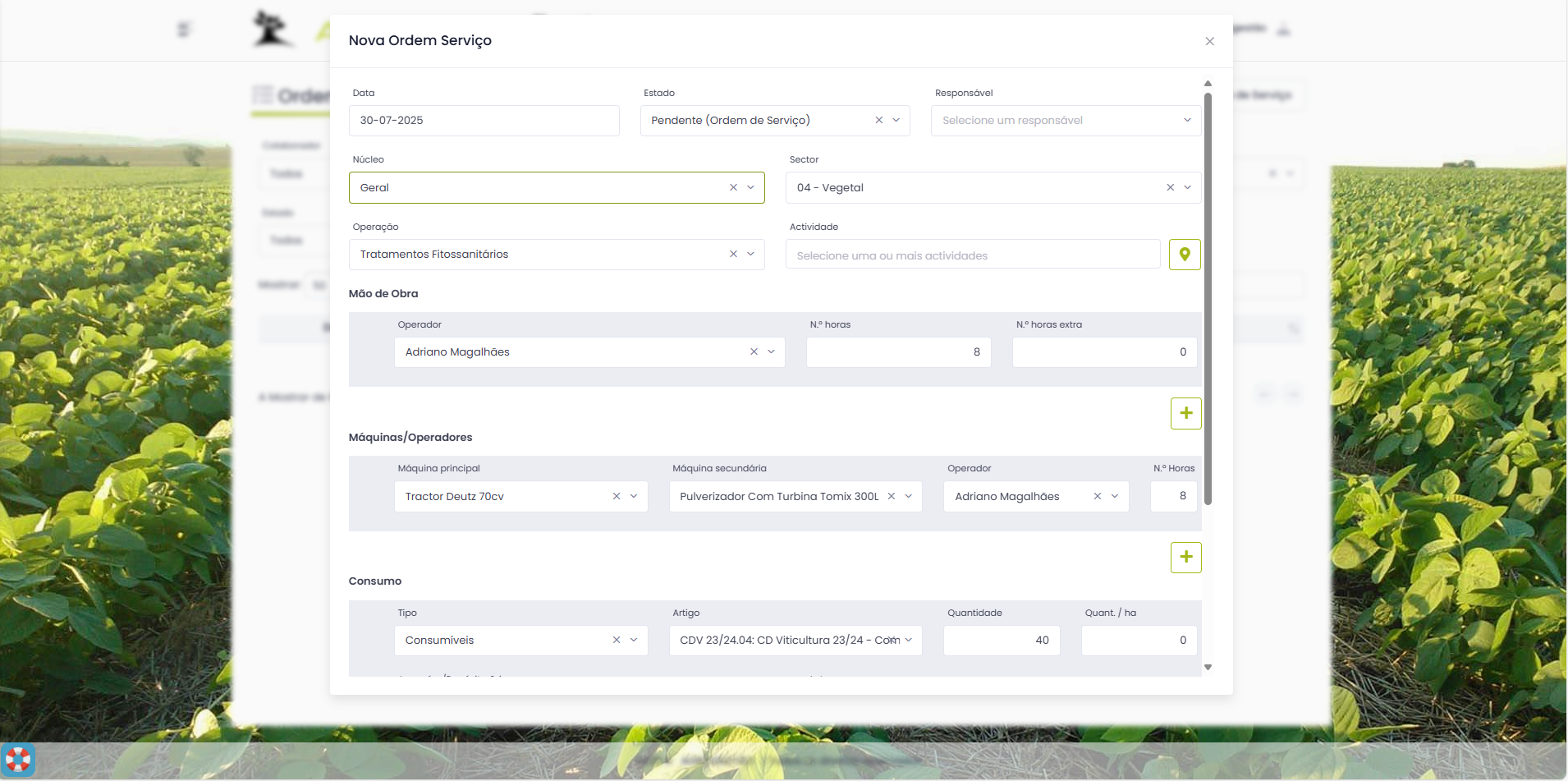Viewport: 1568px width, 781px height.
Task: Clear the Núcleo Geral selection
Action: click(x=733, y=188)
